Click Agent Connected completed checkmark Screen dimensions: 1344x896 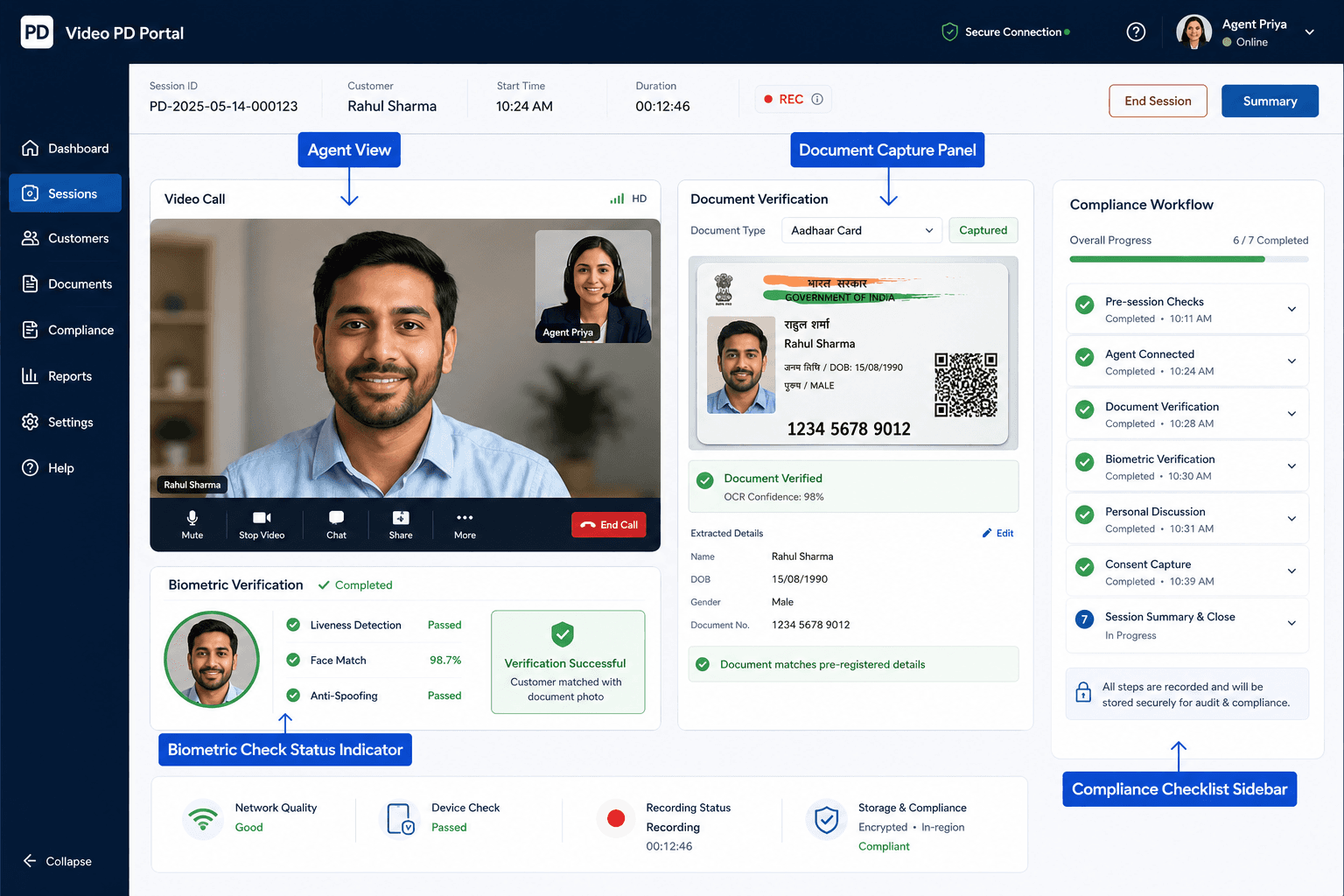pos(1084,357)
